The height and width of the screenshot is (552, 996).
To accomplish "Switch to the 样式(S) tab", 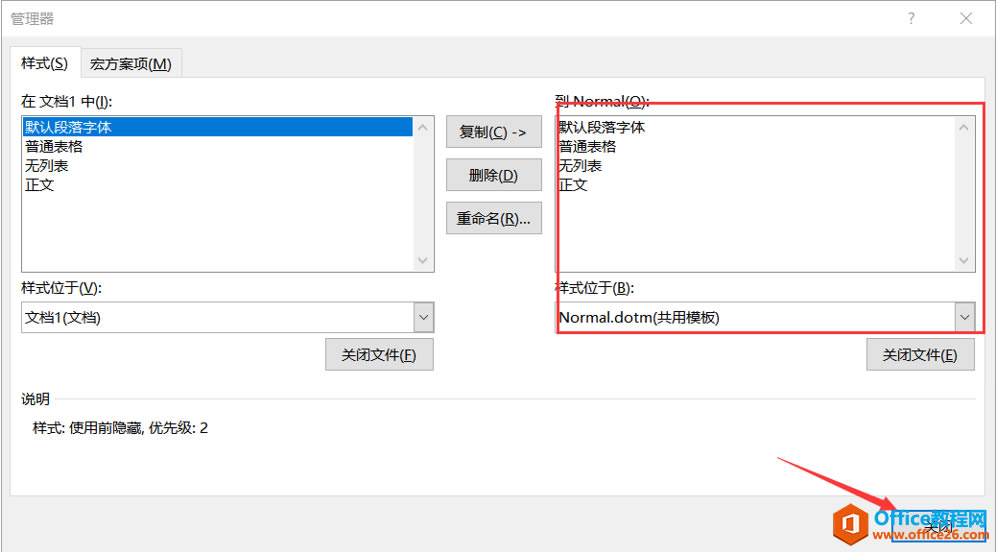I will pos(44,63).
